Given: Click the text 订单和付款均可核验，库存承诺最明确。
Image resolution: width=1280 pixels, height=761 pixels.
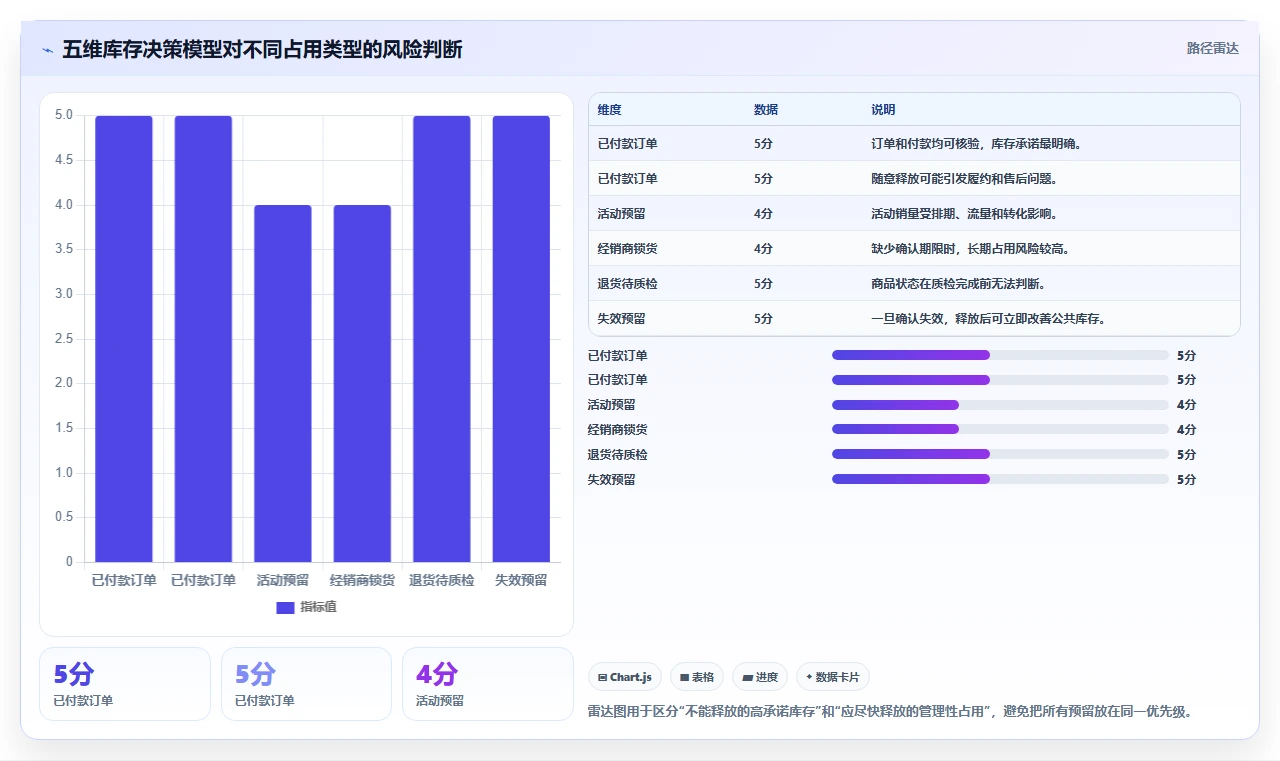Looking at the screenshot, I should (978, 144).
